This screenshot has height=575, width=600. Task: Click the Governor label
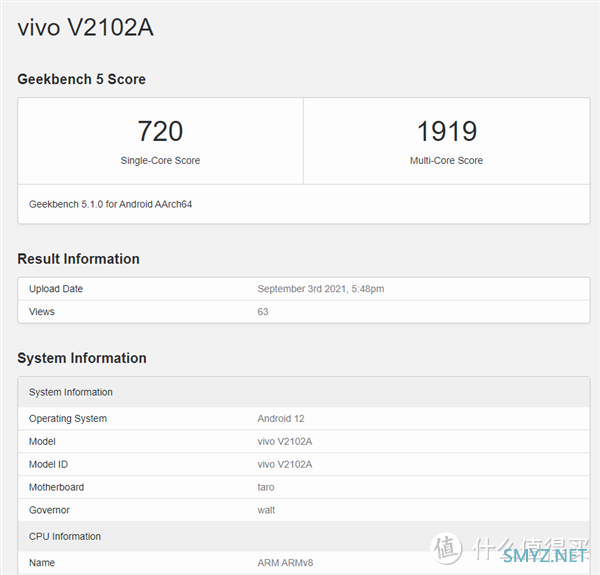[49, 510]
